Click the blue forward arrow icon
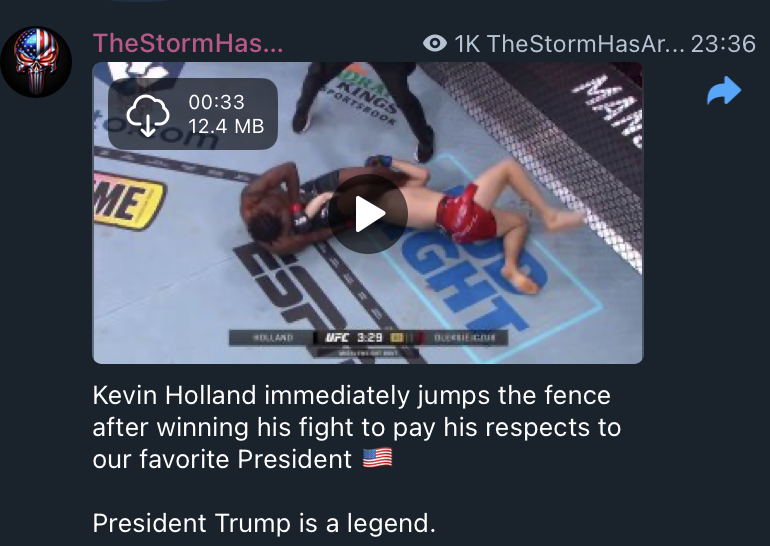Screen dimensions: 770x546 tap(724, 90)
